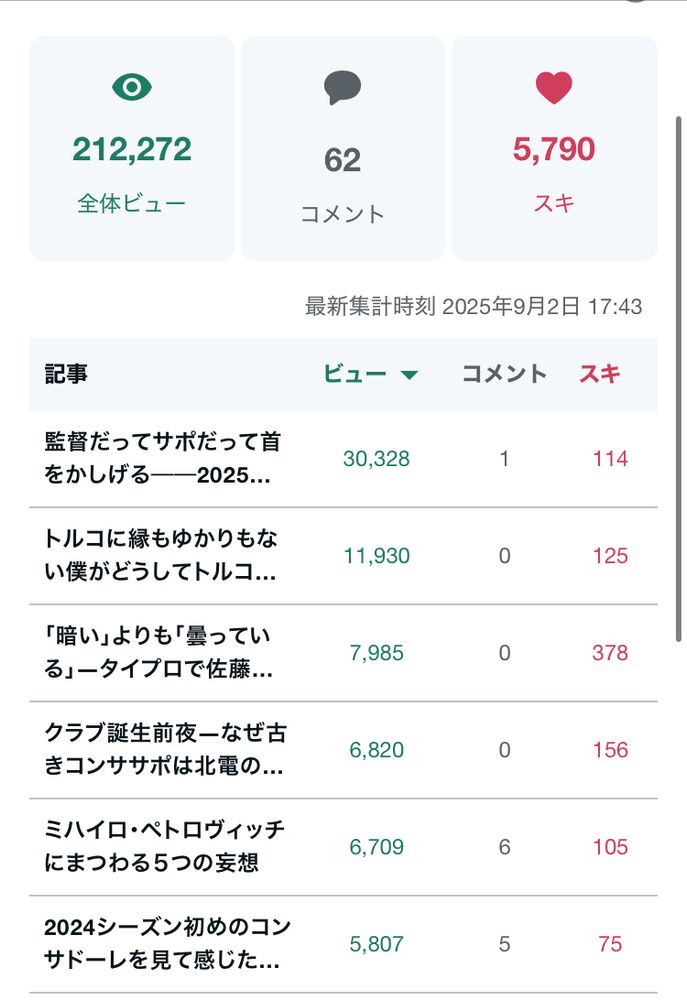Click the ビュー sort arrow
The image size is (687, 1000).
[409, 375]
